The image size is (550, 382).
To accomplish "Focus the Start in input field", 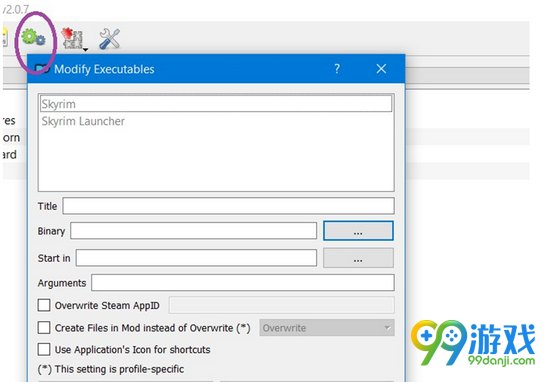I will 196,258.
